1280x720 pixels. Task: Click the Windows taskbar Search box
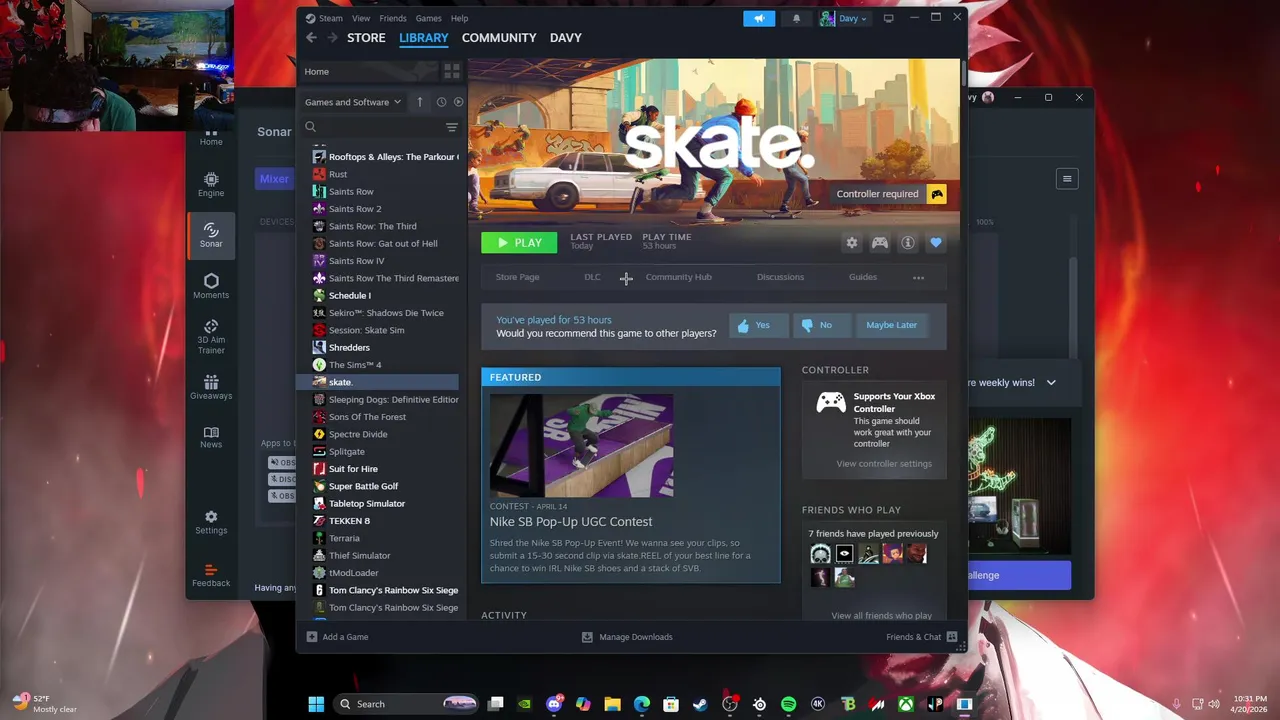pyautogui.click(x=405, y=704)
